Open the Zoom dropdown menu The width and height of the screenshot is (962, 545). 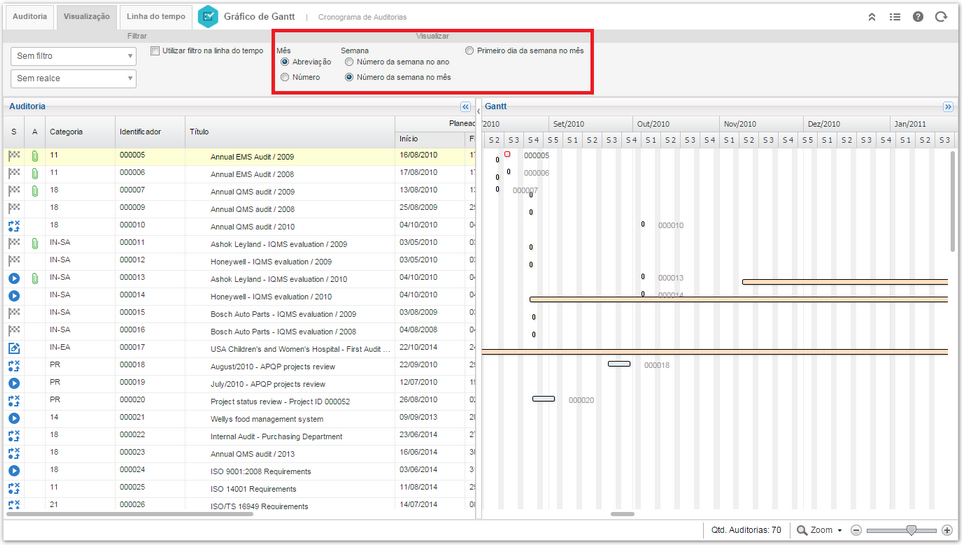coord(820,530)
